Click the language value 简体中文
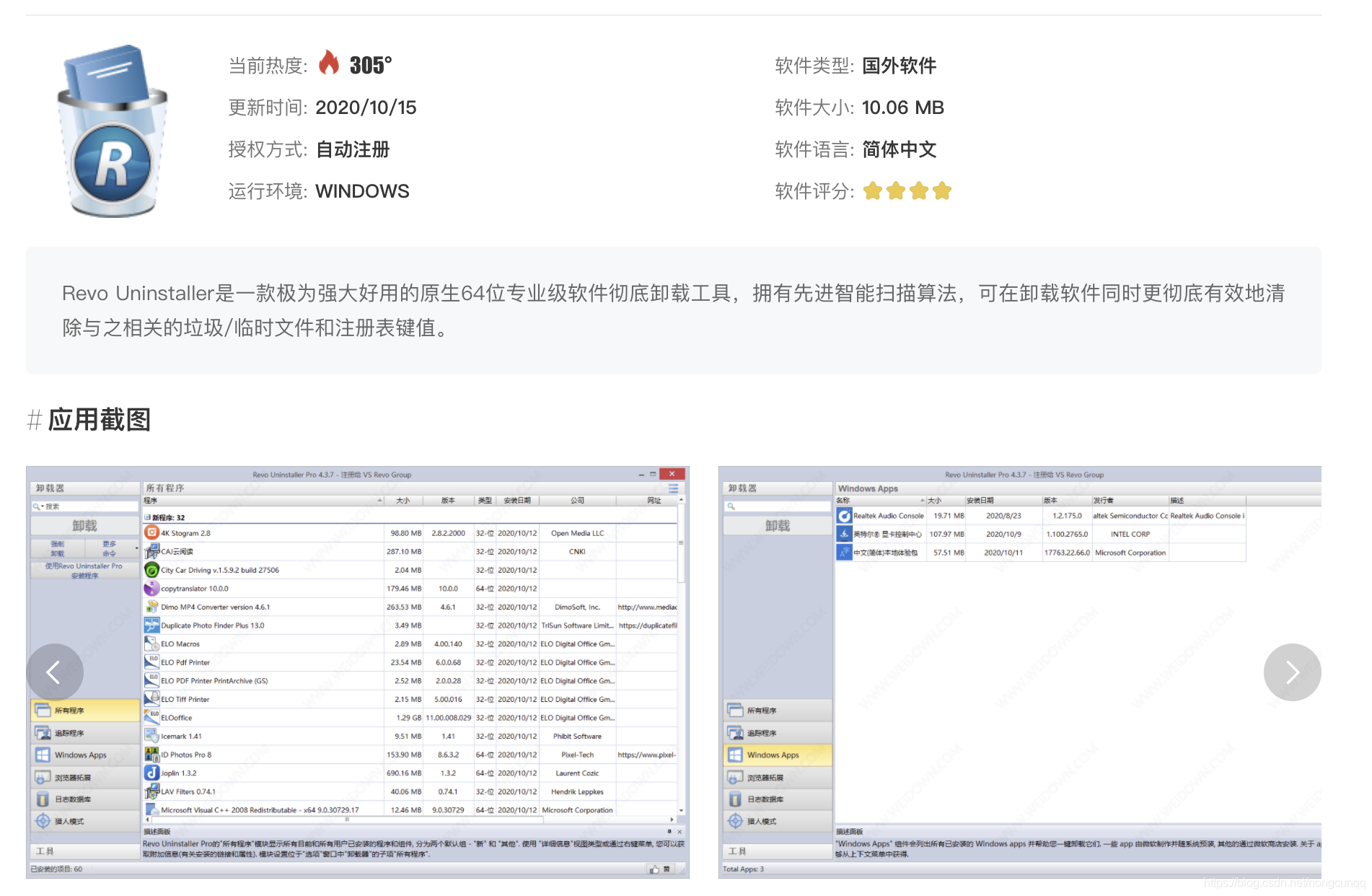 [900, 149]
